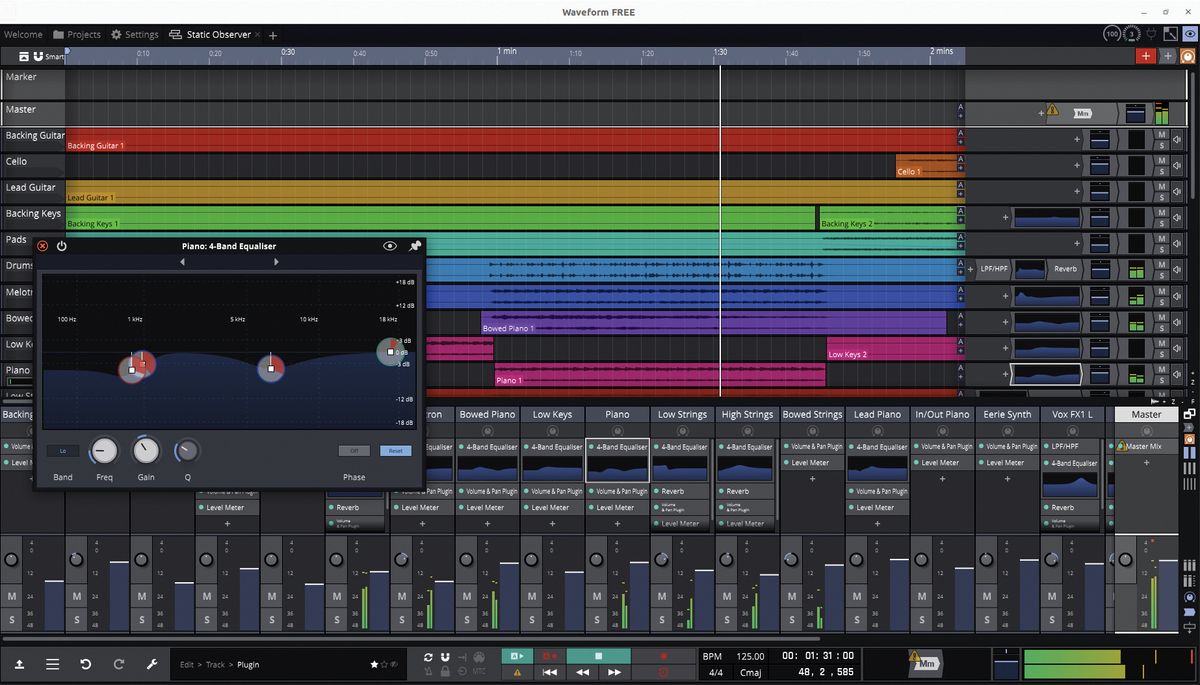Click the BPM value showing 125.00
This screenshot has height=685, width=1200.
(748, 657)
